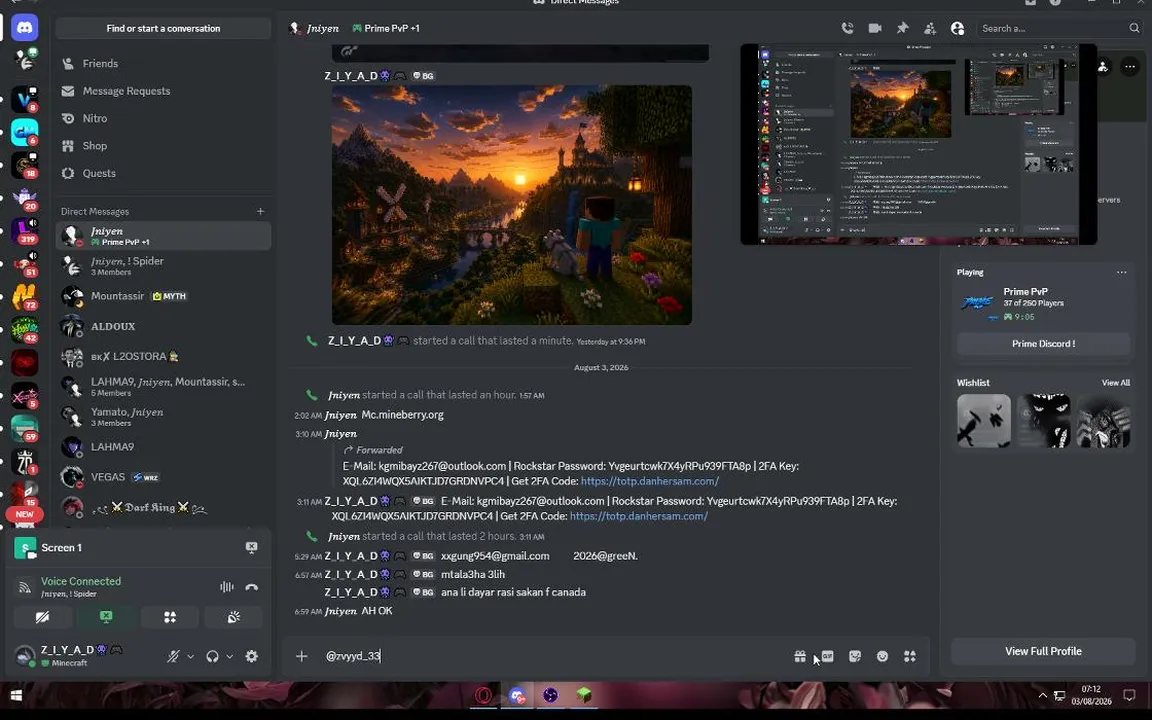Open the L2OSTORA conversation
Viewport: 1152px width, 720px height.
tap(163, 356)
